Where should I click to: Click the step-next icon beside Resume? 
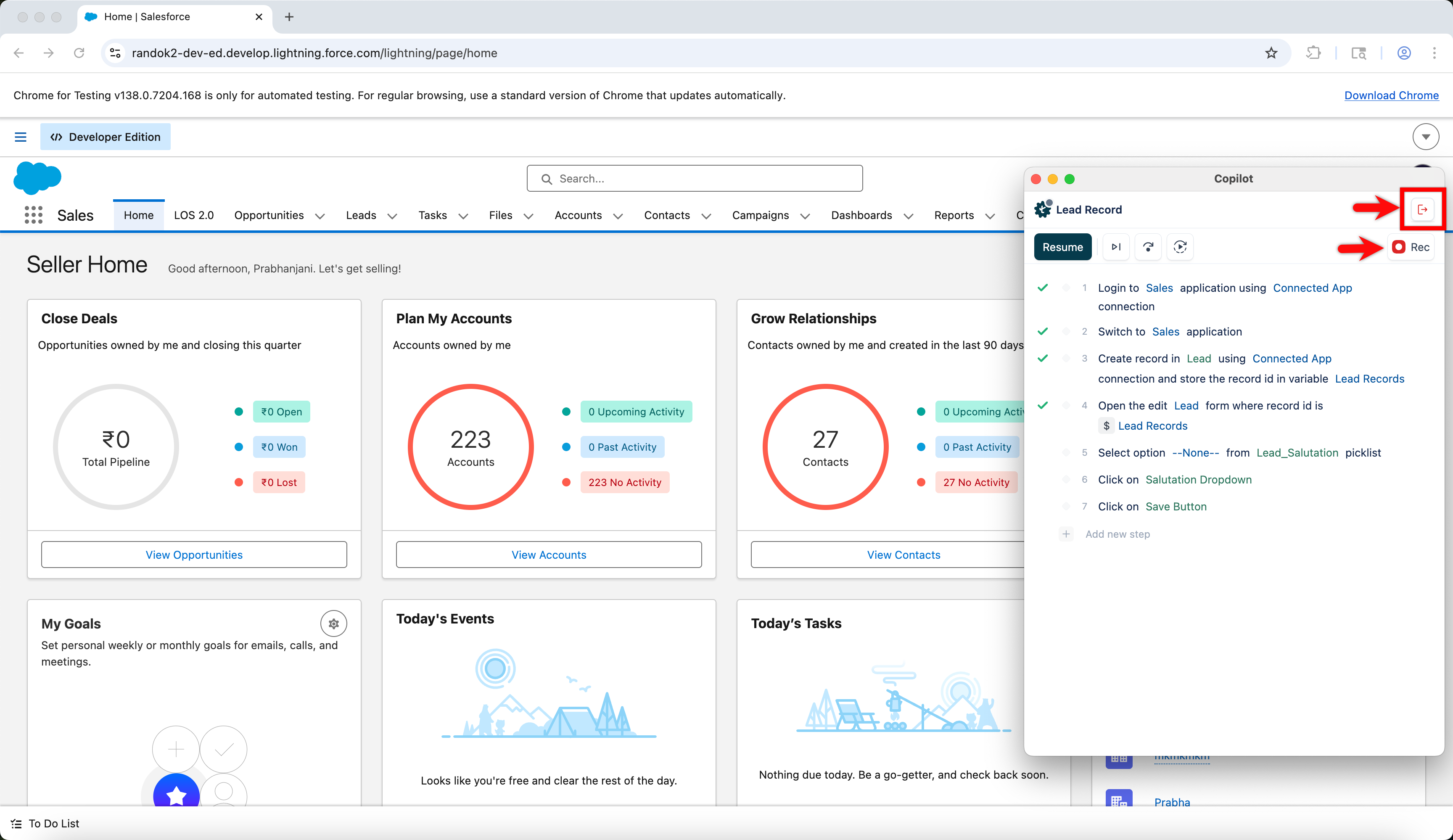1116,247
